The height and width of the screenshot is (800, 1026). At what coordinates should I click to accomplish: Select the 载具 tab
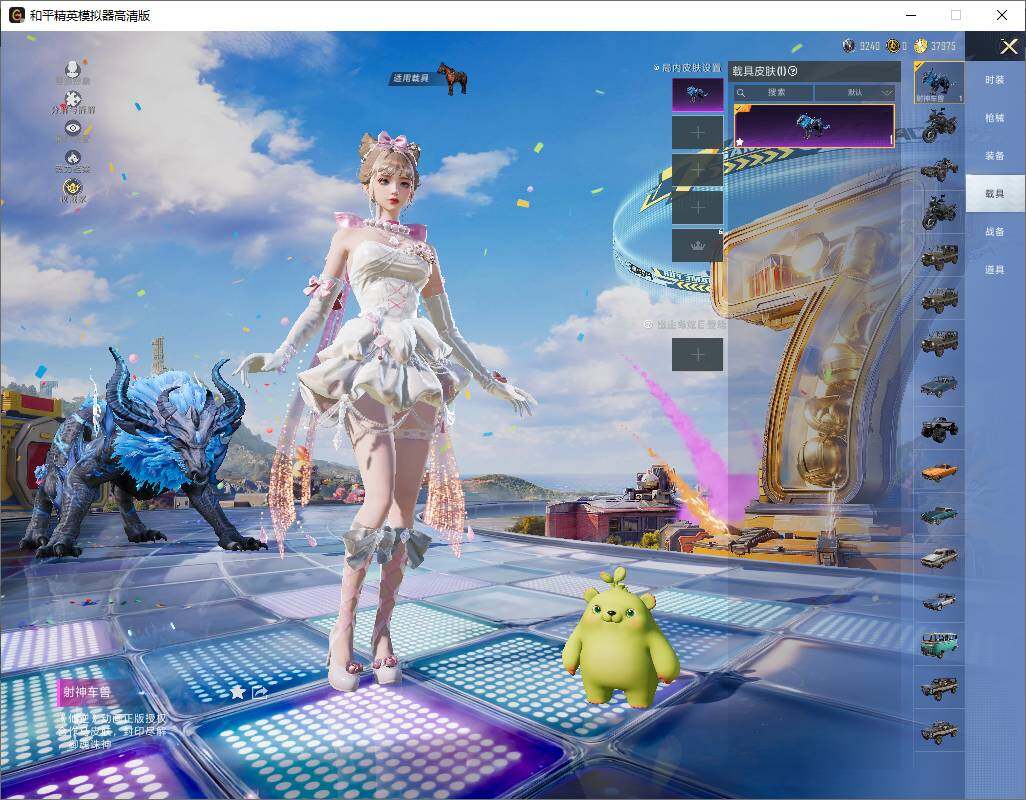pyautogui.click(x=995, y=193)
